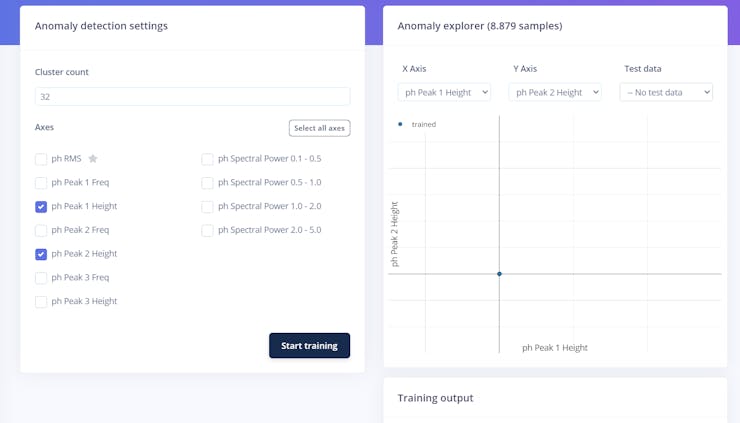
Task: Enable the ph RMS axis checkbox
Action: (41, 159)
